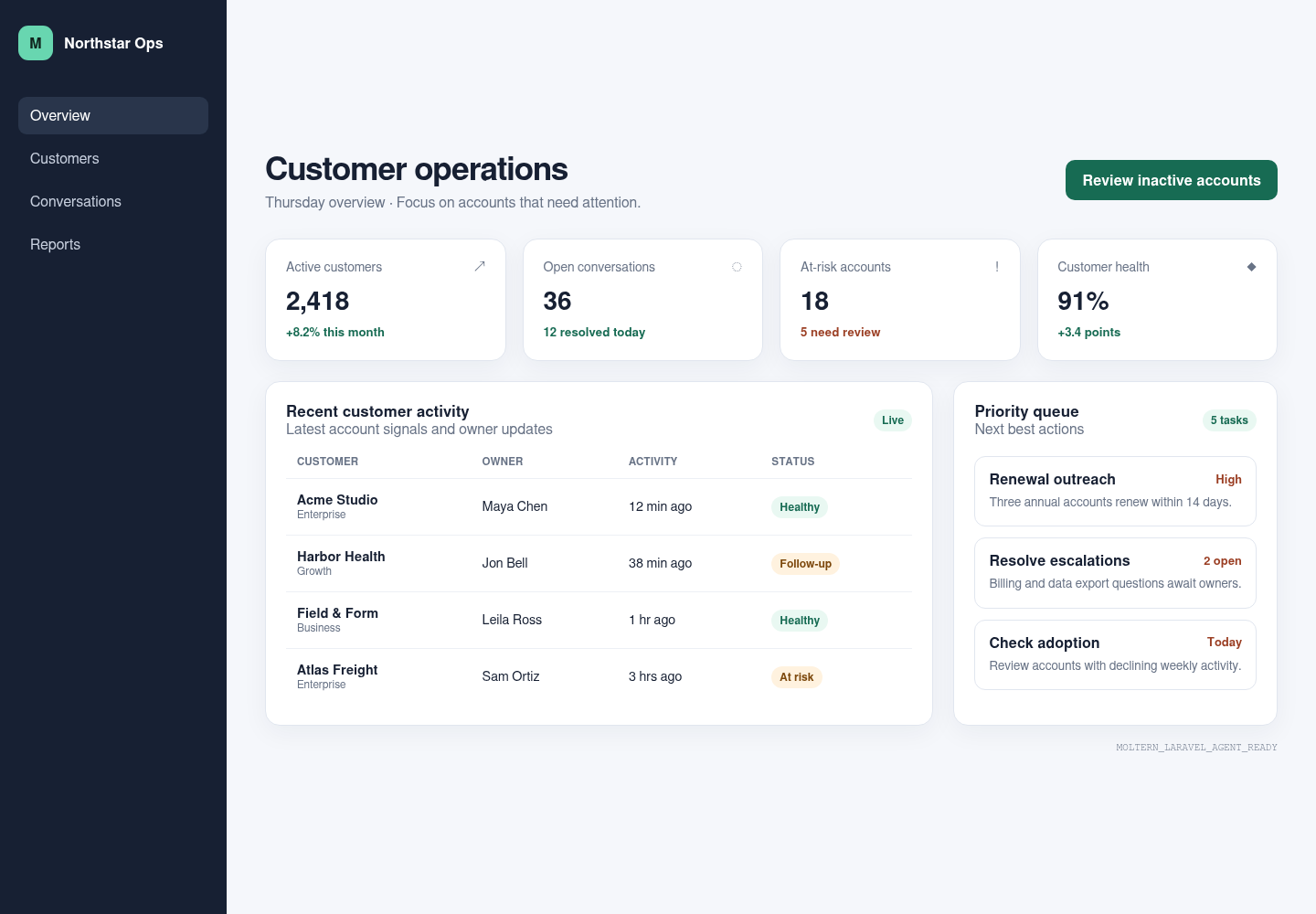The height and width of the screenshot is (914, 1316).
Task: Select the Acme Studio customer name
Action: tap(337, 500)
